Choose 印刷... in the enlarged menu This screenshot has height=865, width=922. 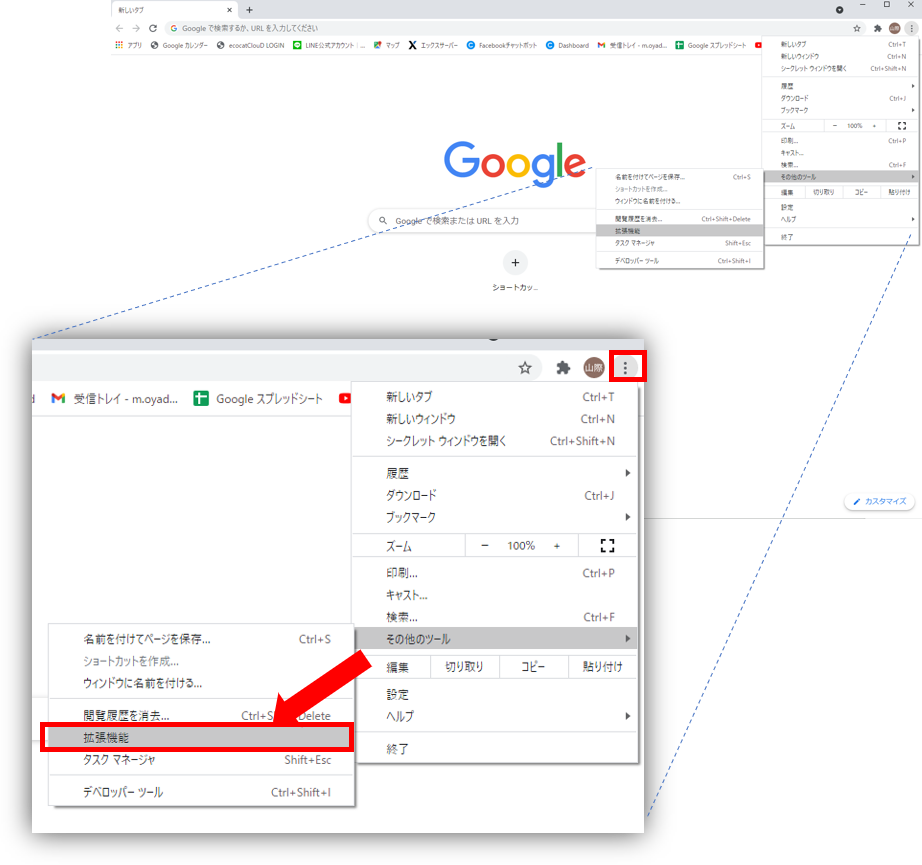495,573
